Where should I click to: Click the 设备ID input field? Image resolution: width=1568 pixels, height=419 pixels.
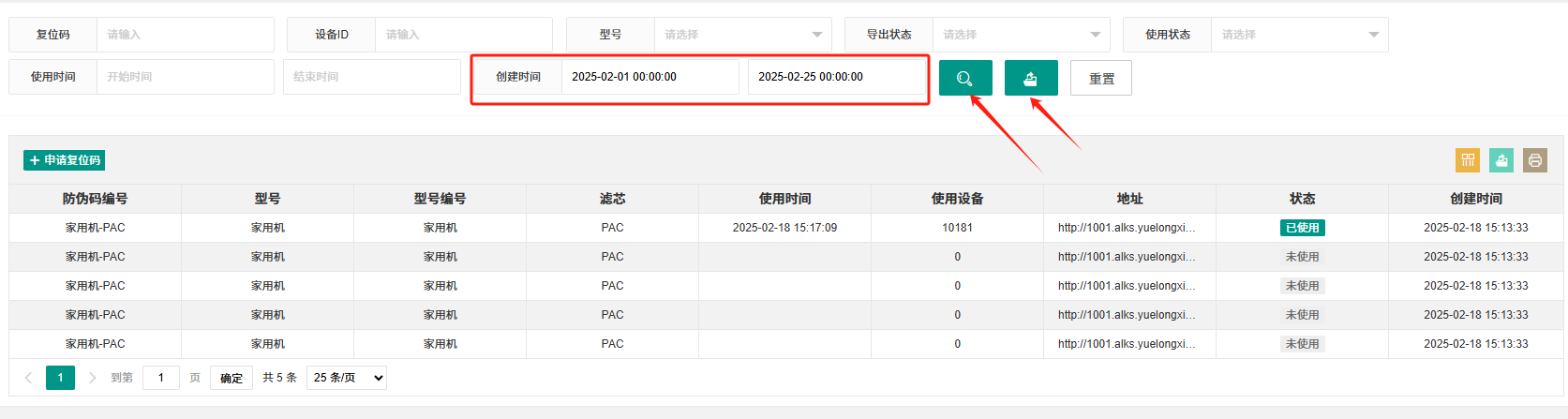pos(464,35)
